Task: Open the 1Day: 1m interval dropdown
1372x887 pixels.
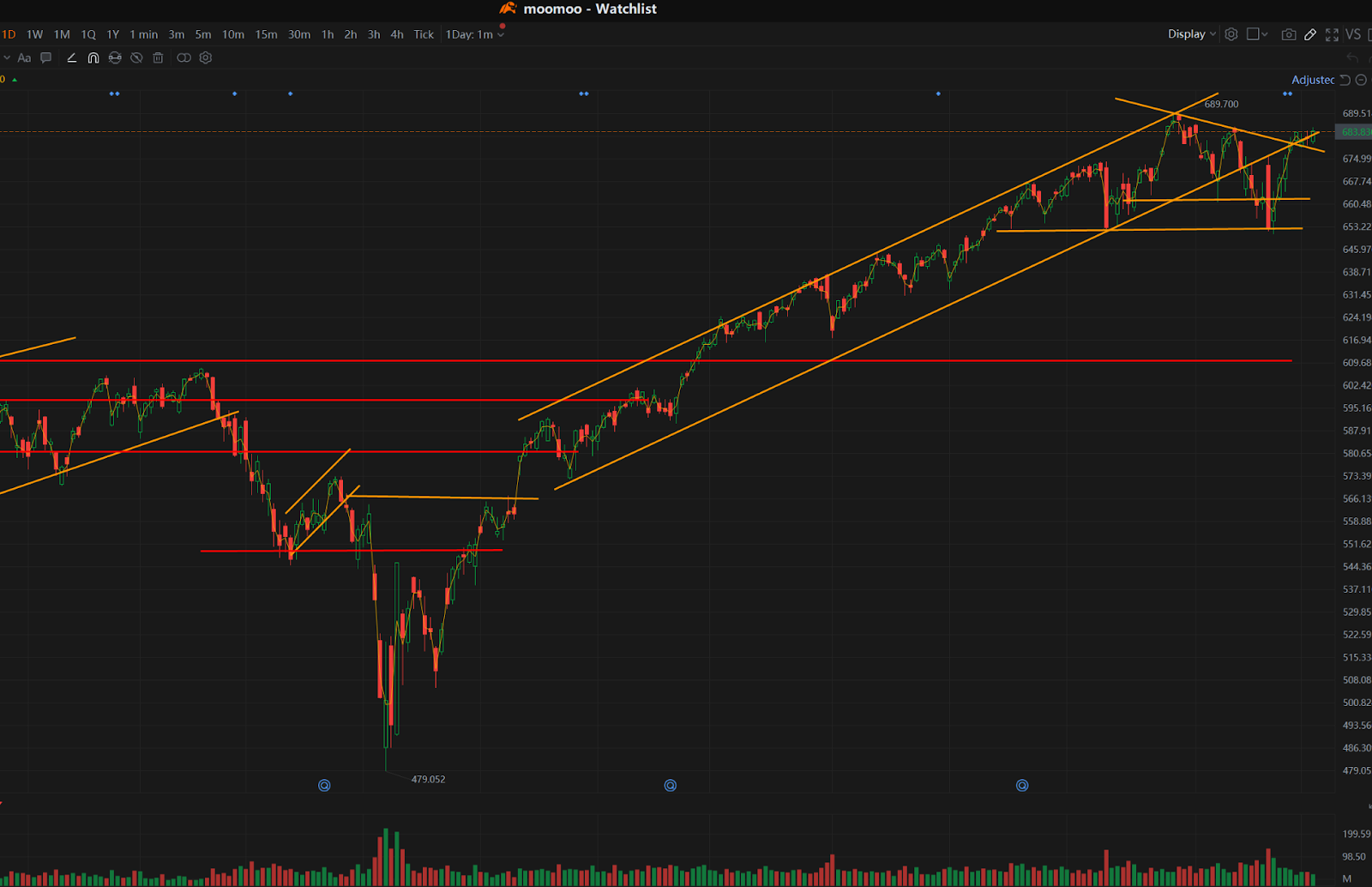Action: 475,34
